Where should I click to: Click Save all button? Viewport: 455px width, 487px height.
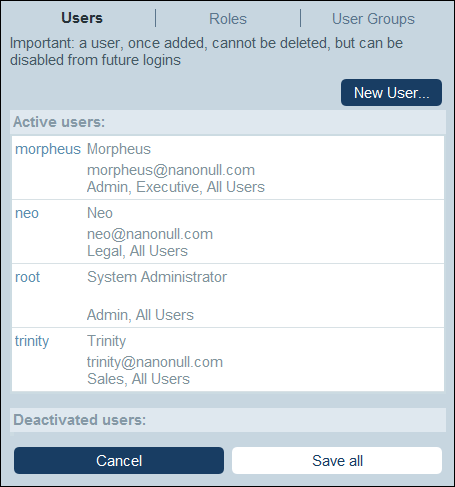point(337,461)
